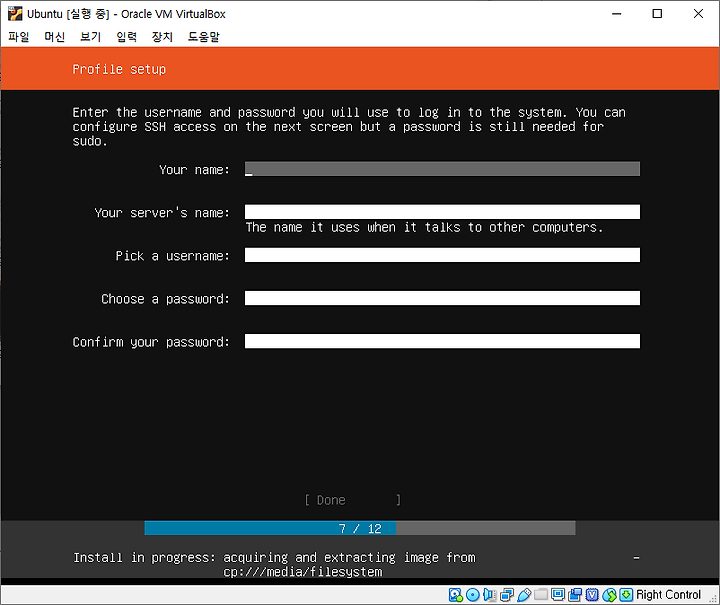Image resolution: width=720 pixels, height=605 pixels.
Task: Open the 입력 menu
Action: click(126, 37)
